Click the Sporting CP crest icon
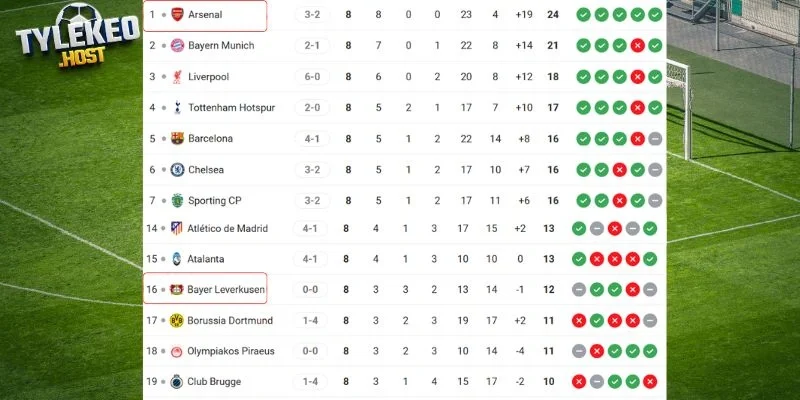This screenshot has height=400, width=800. pos(177,200)
